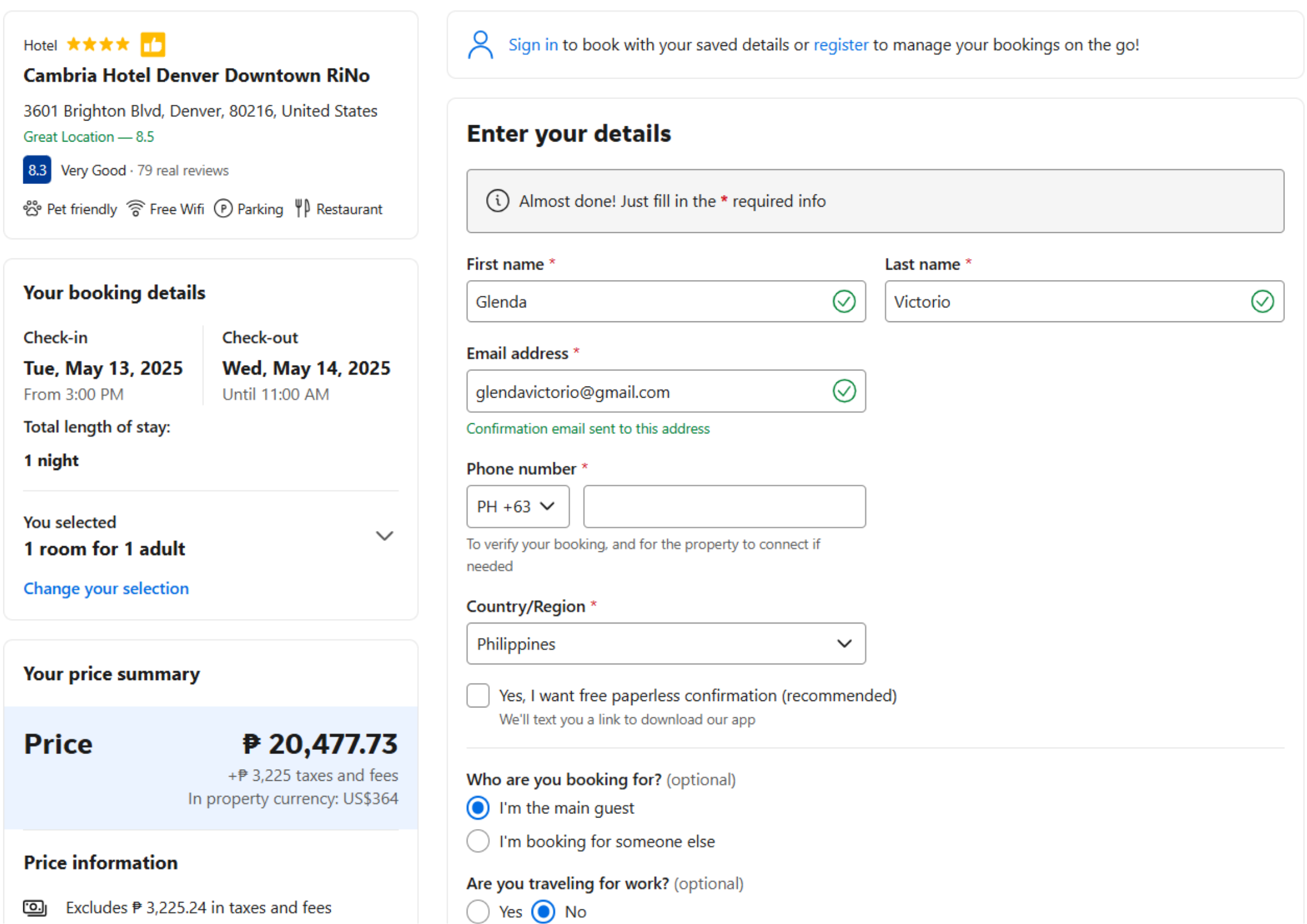Viewport: 1307px width, 924px height.
Task: Click the Sign in link
Action: click(x=533, y=45)
